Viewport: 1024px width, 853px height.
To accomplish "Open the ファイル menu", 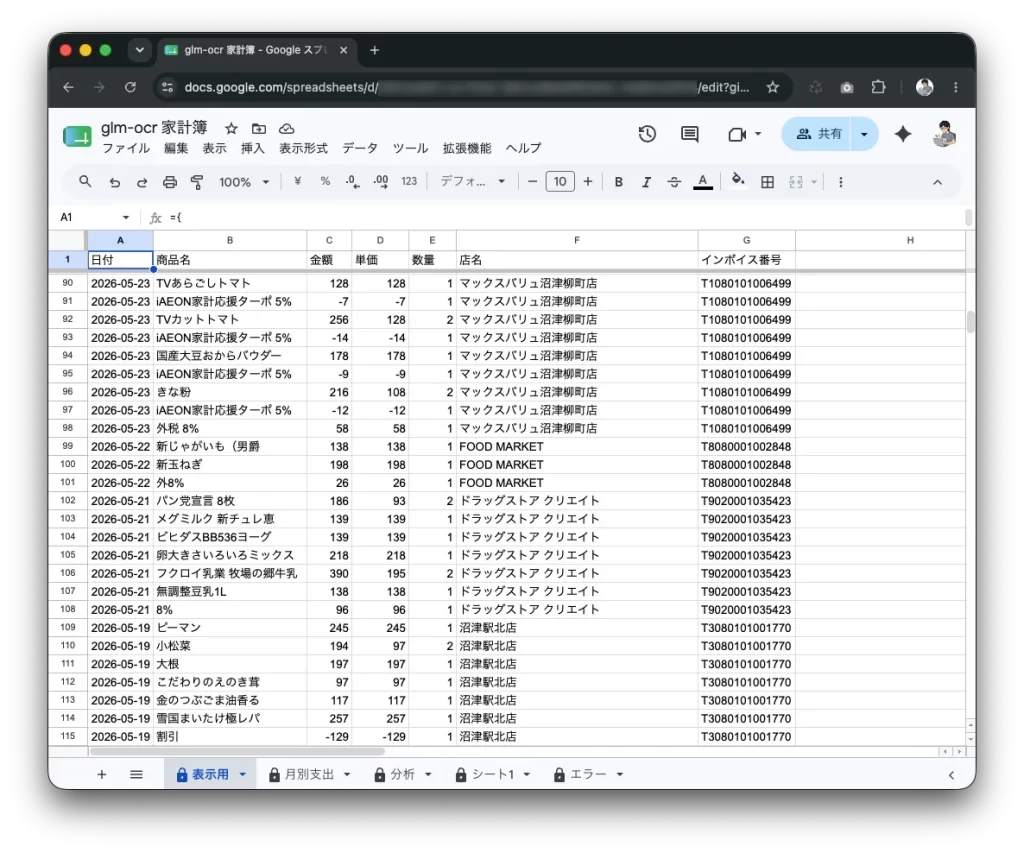I will 126,148.
